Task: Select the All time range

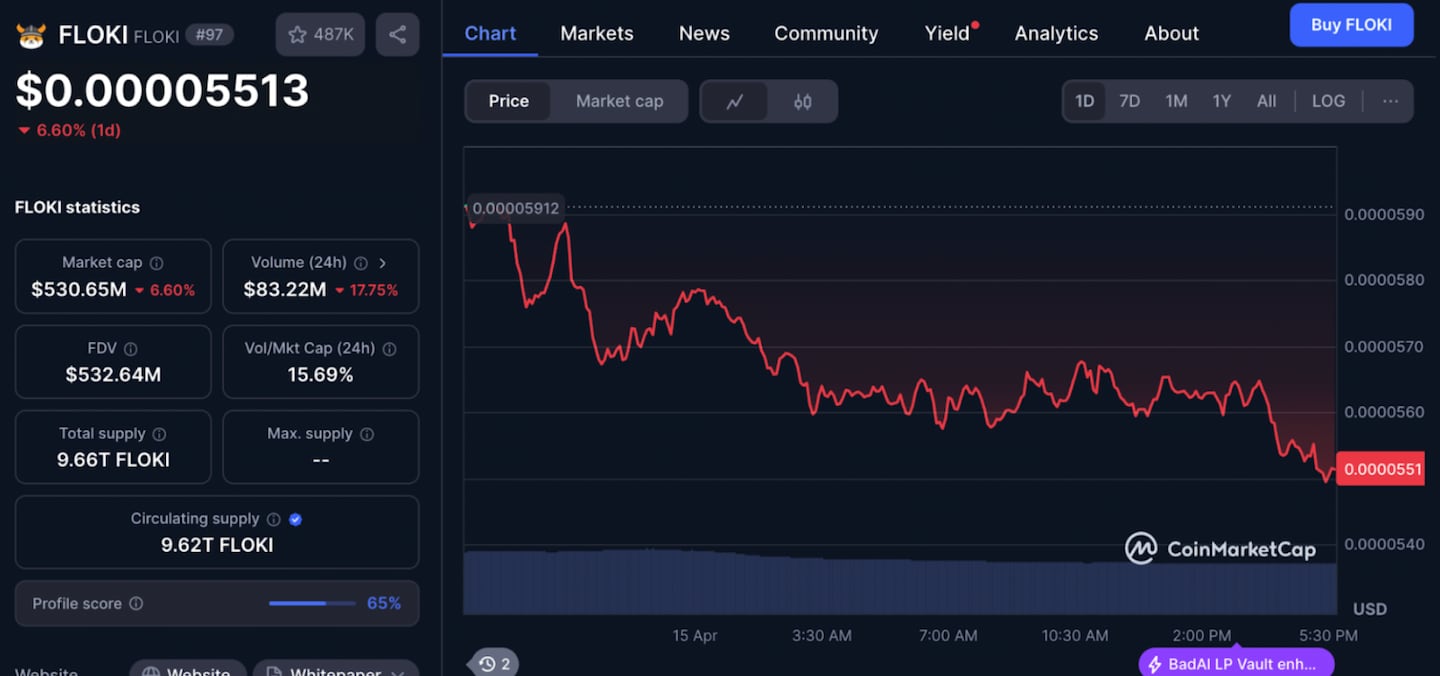Action: click(1266, 101)
